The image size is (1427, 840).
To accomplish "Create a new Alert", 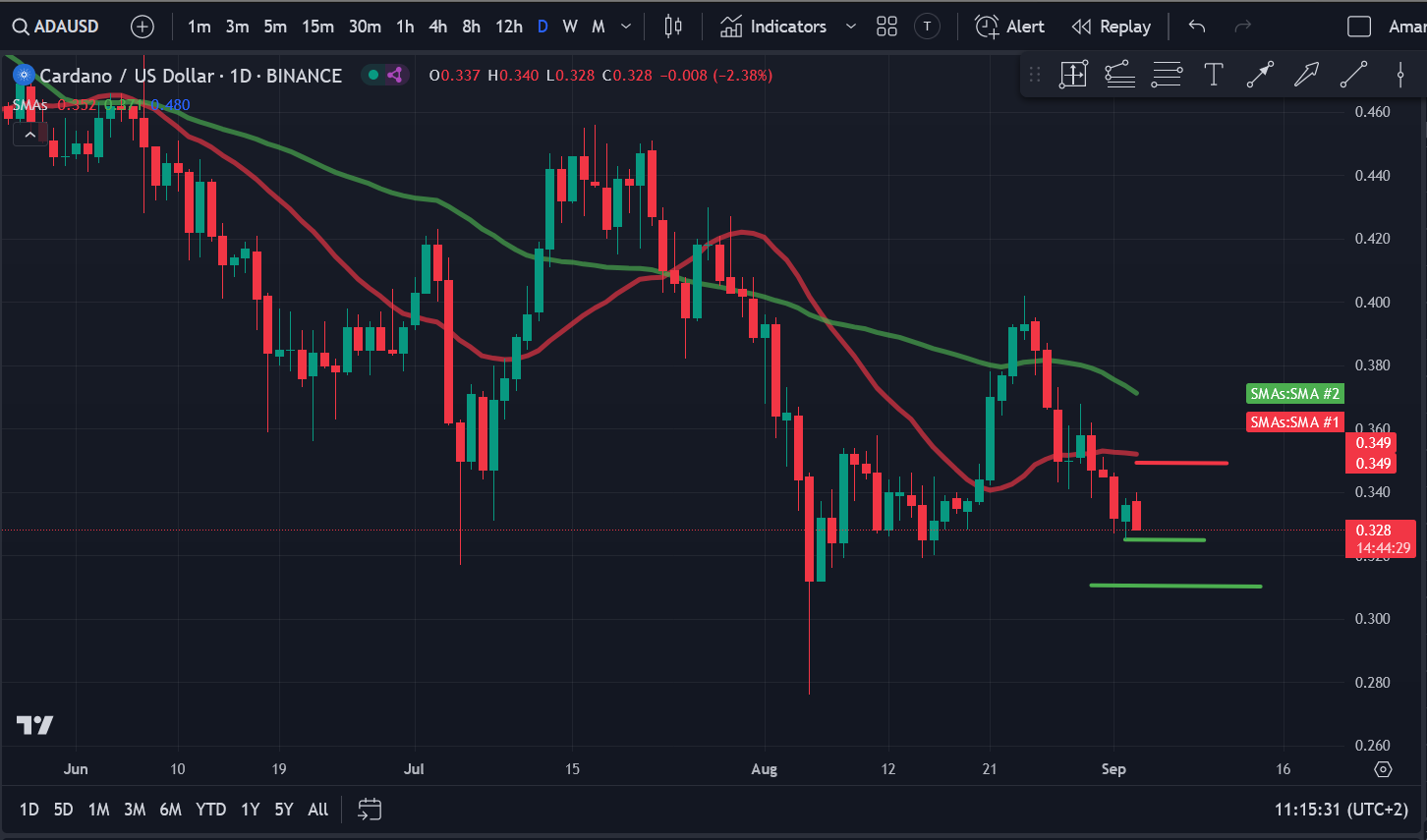I will click(1009, 27).
